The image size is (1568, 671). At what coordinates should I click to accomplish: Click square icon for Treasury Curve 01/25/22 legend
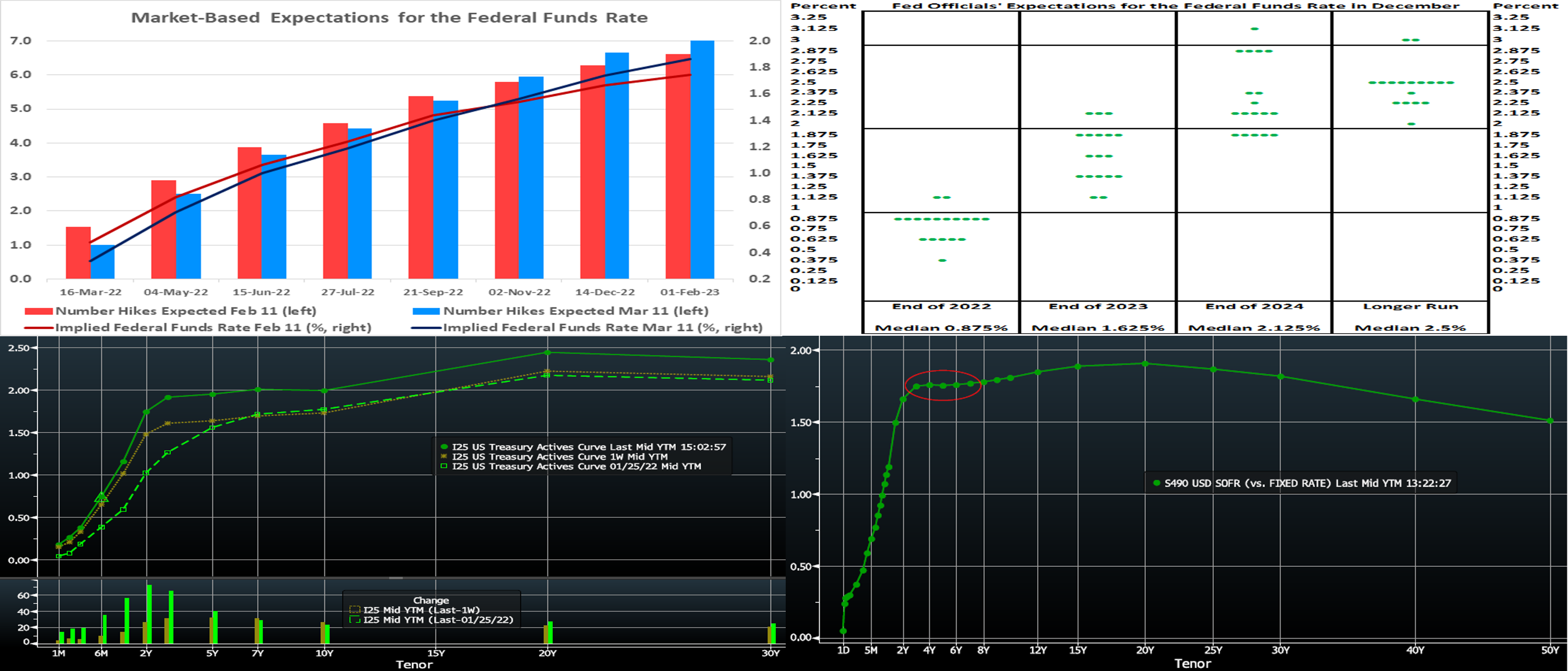click(444, 466)
